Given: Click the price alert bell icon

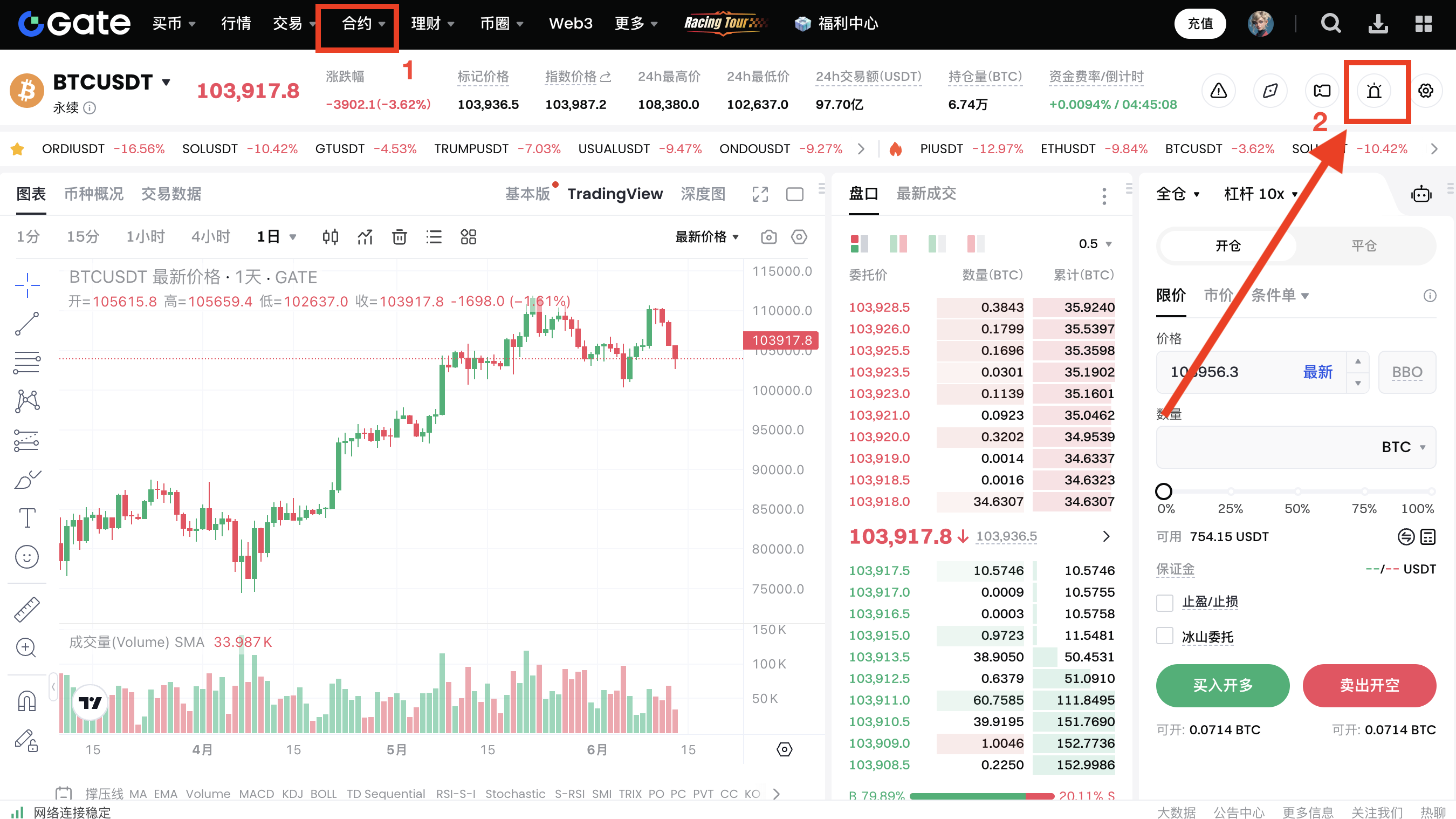Looking at the screenshot, I should tap(1373, 91).
